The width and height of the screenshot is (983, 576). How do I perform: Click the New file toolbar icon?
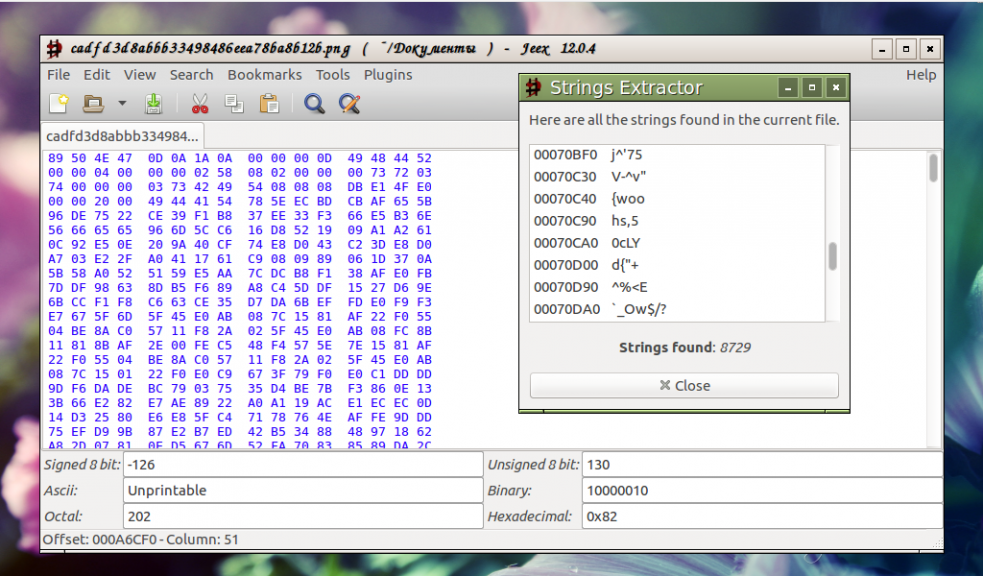[x=59, y=103]
